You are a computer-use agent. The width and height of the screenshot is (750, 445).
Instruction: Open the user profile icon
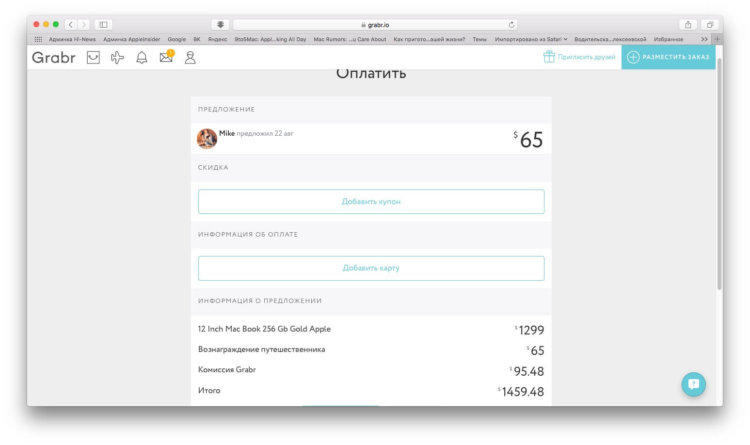(190, 58)
